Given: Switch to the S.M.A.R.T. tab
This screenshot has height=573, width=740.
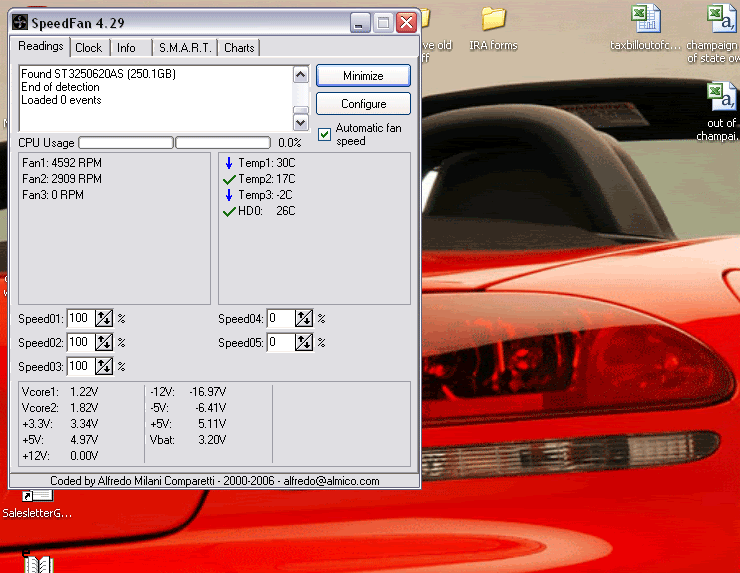Looking at the screenshot, I should tap(185, 48).
